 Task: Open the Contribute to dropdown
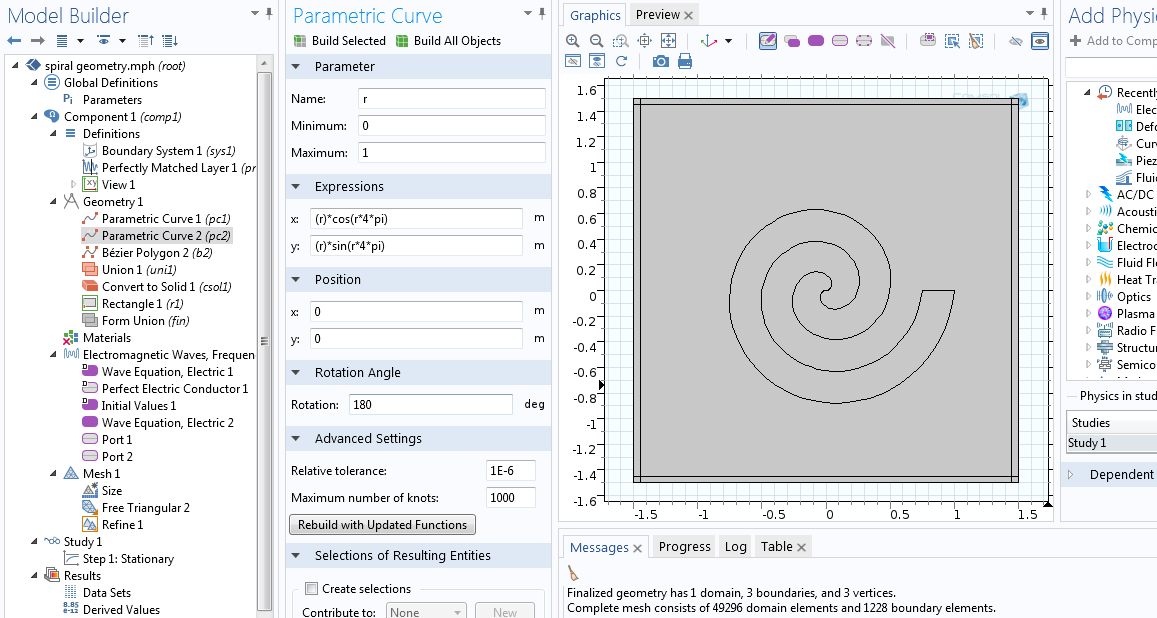tap(427, 612)
